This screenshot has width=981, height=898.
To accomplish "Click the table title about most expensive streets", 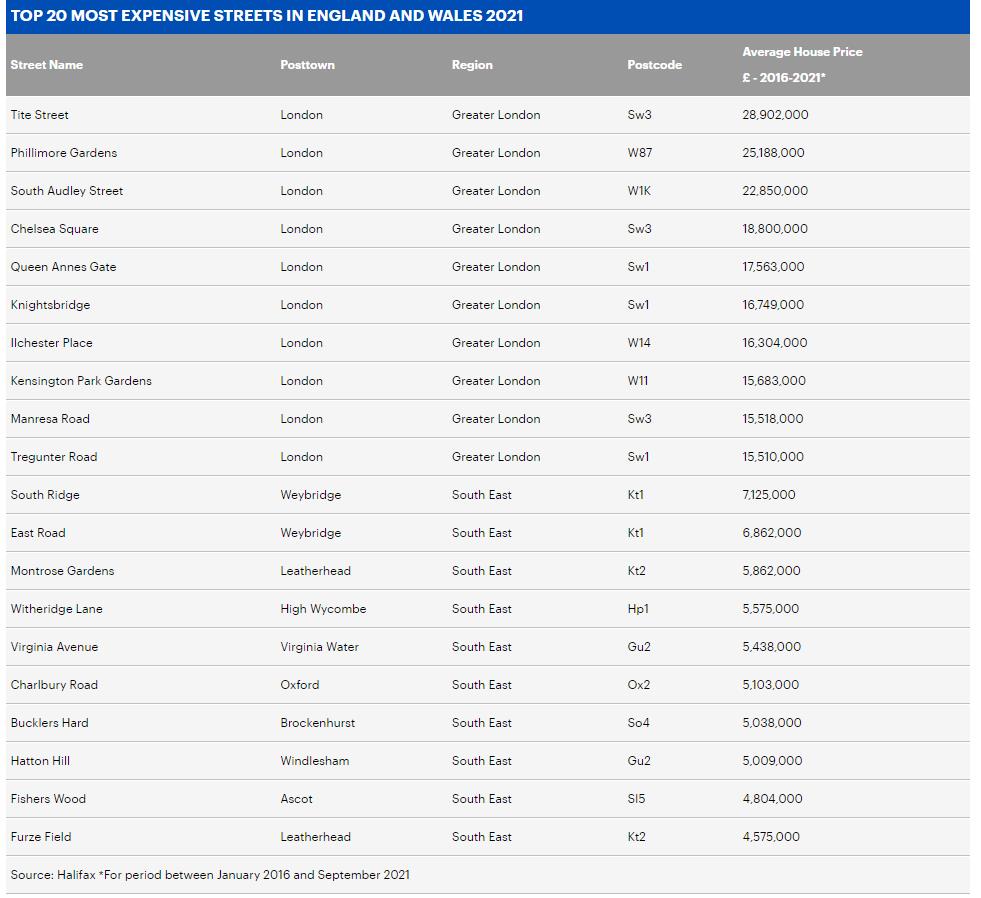I will point(267,16).
